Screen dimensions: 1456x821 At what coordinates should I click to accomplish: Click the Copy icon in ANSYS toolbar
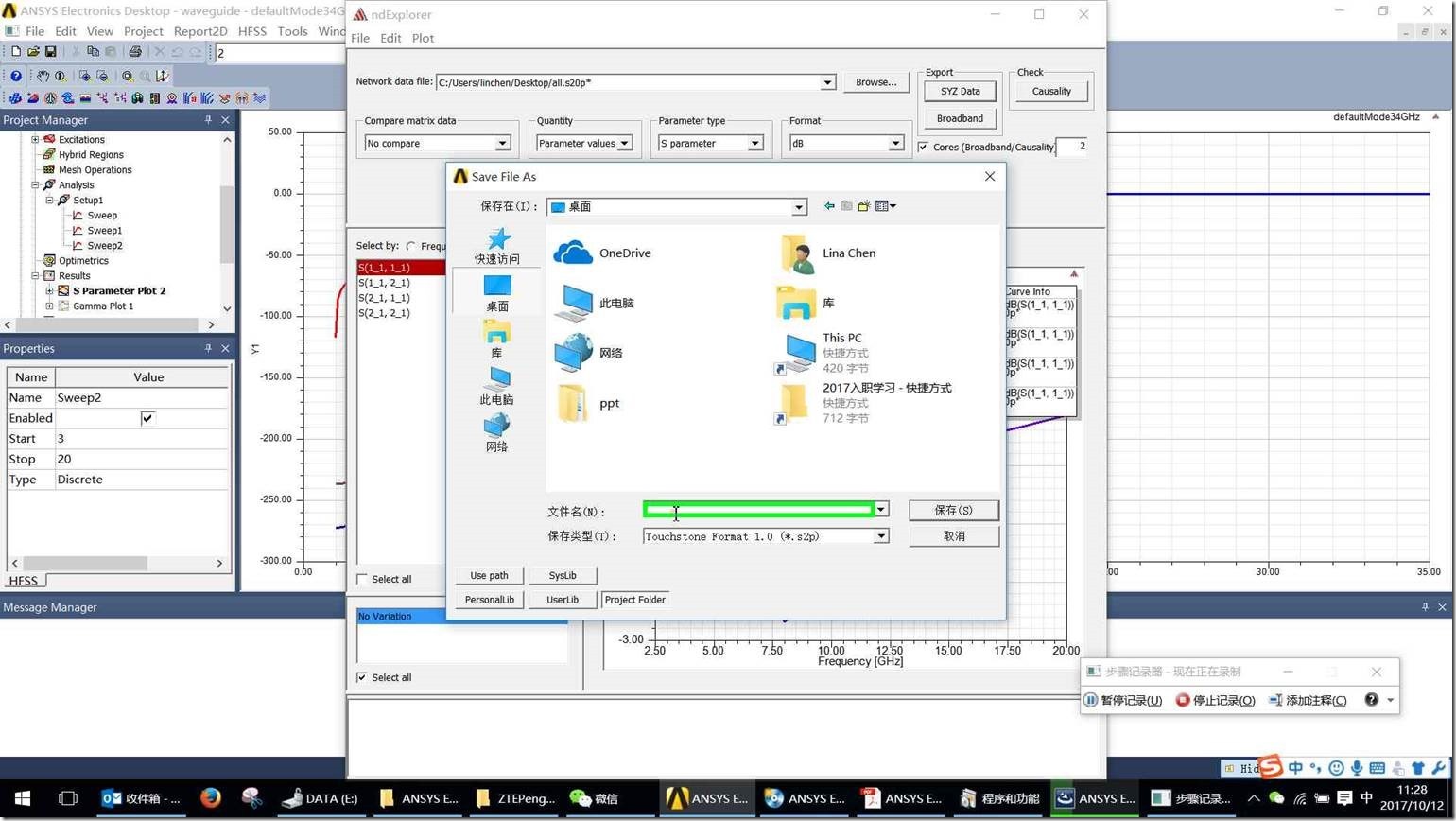[93, 52]
